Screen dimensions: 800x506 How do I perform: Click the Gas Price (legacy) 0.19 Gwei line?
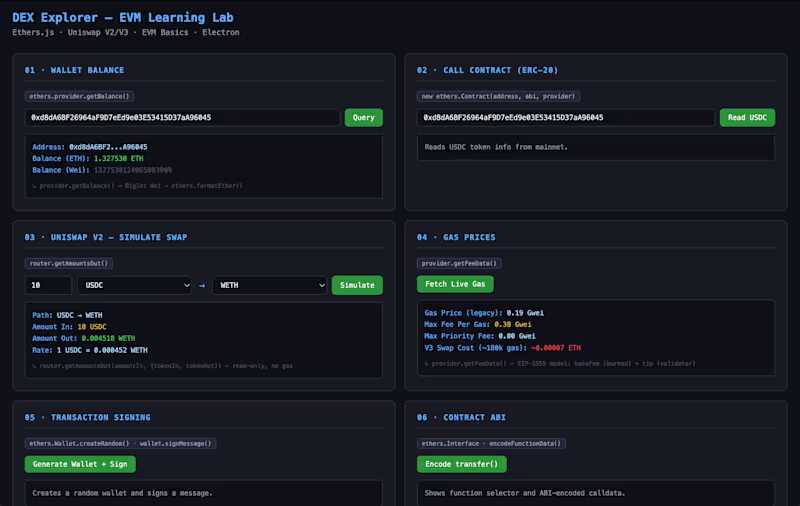click(484, 313)
